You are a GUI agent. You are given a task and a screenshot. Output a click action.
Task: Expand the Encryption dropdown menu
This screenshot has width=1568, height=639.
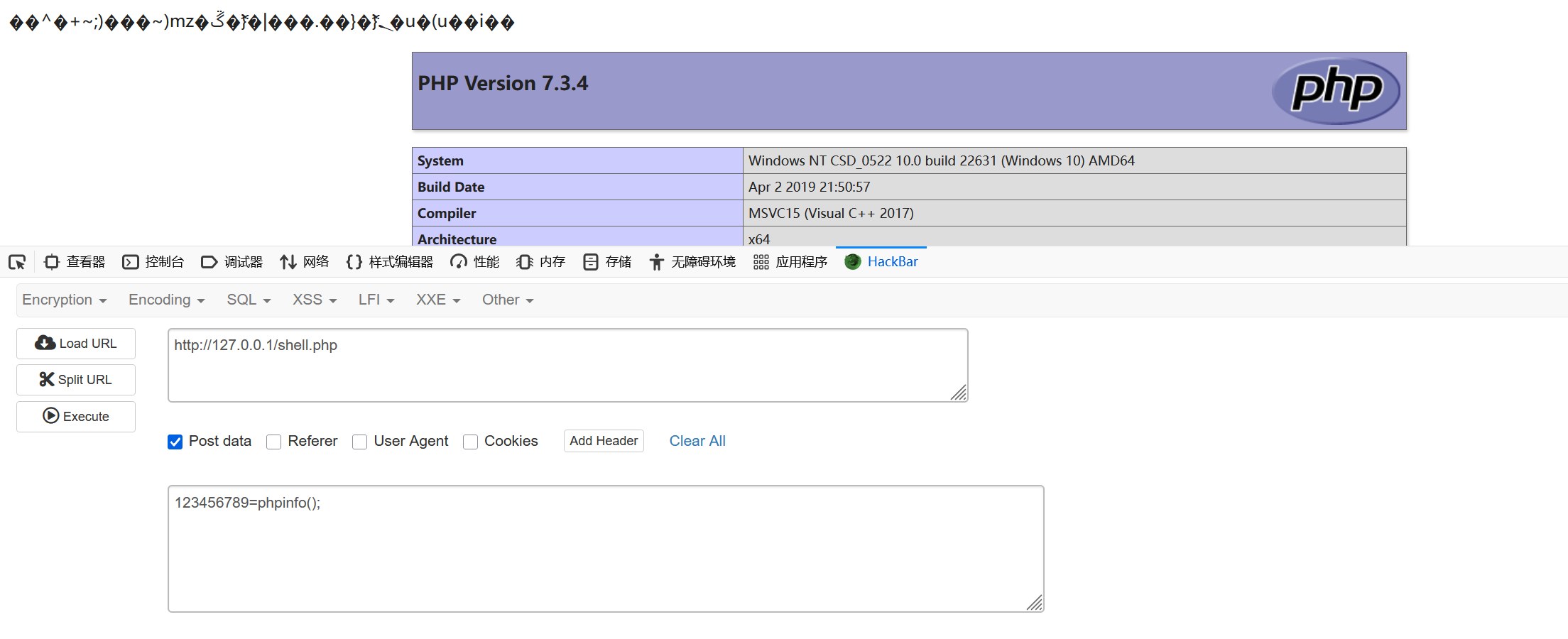(x=64, y=300)
